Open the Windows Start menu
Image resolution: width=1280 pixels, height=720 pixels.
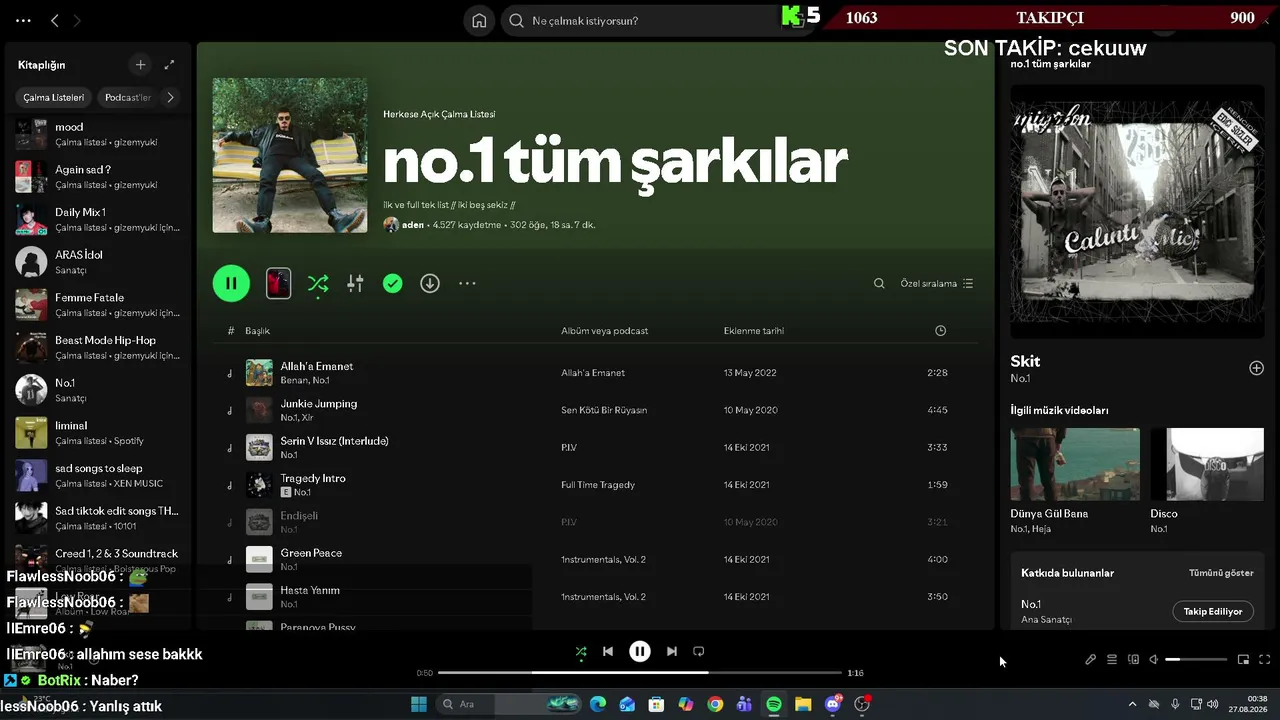pos(419,704)
